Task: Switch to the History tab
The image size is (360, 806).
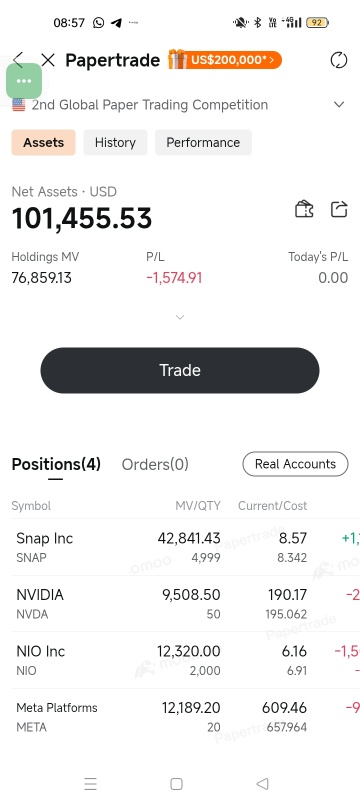Action: pyautogui.click(x=115, y=142)
